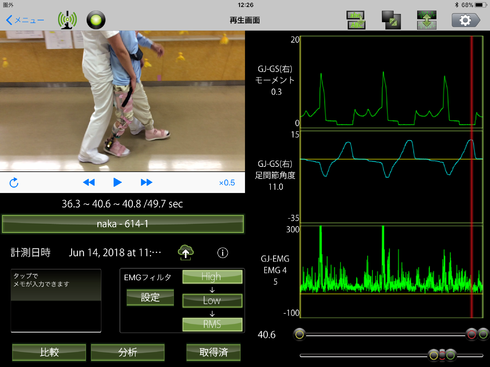490x367 pixels.
Task: Tap the 12:26 clock in status bar
Action: 245,5
